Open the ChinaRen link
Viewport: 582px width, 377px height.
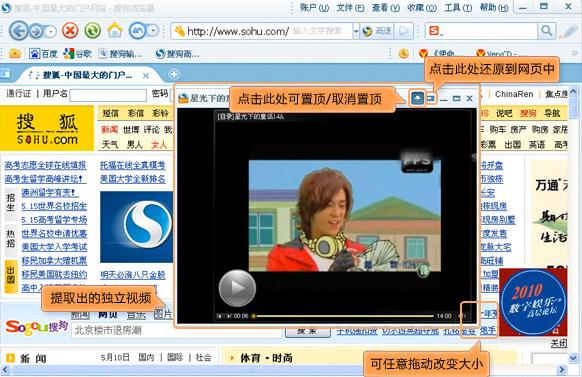(x=514, y=94)
